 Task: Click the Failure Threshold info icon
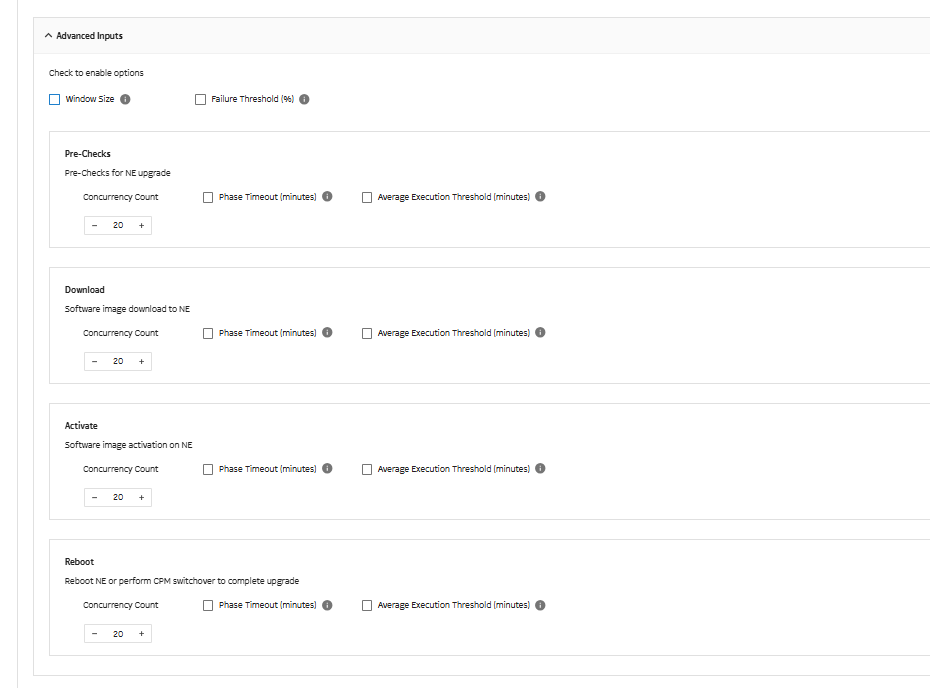[x=304, y=99]
